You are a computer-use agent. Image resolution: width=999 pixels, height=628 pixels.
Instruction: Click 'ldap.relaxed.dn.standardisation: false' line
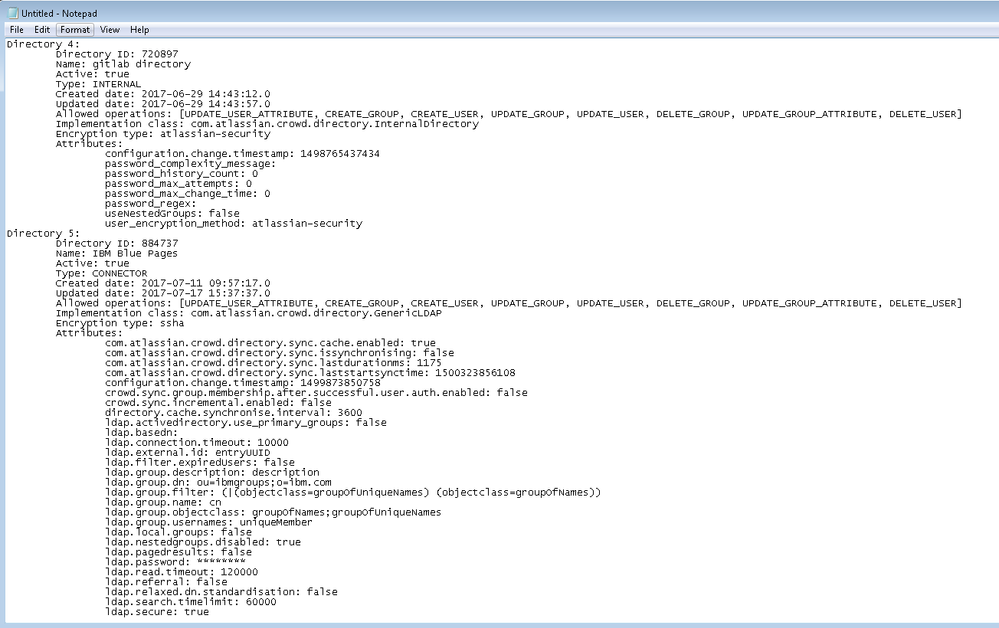click(221, 592)
